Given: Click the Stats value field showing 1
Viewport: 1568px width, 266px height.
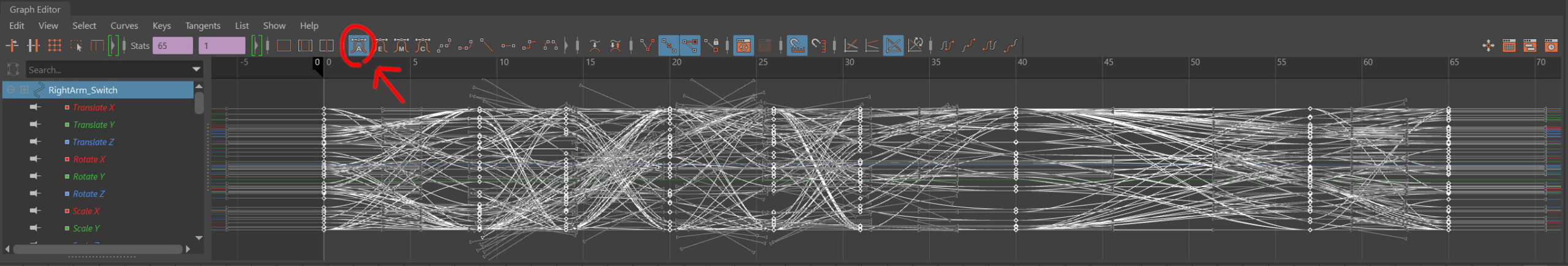Looking at the screenshot, I should click(222, 45).
